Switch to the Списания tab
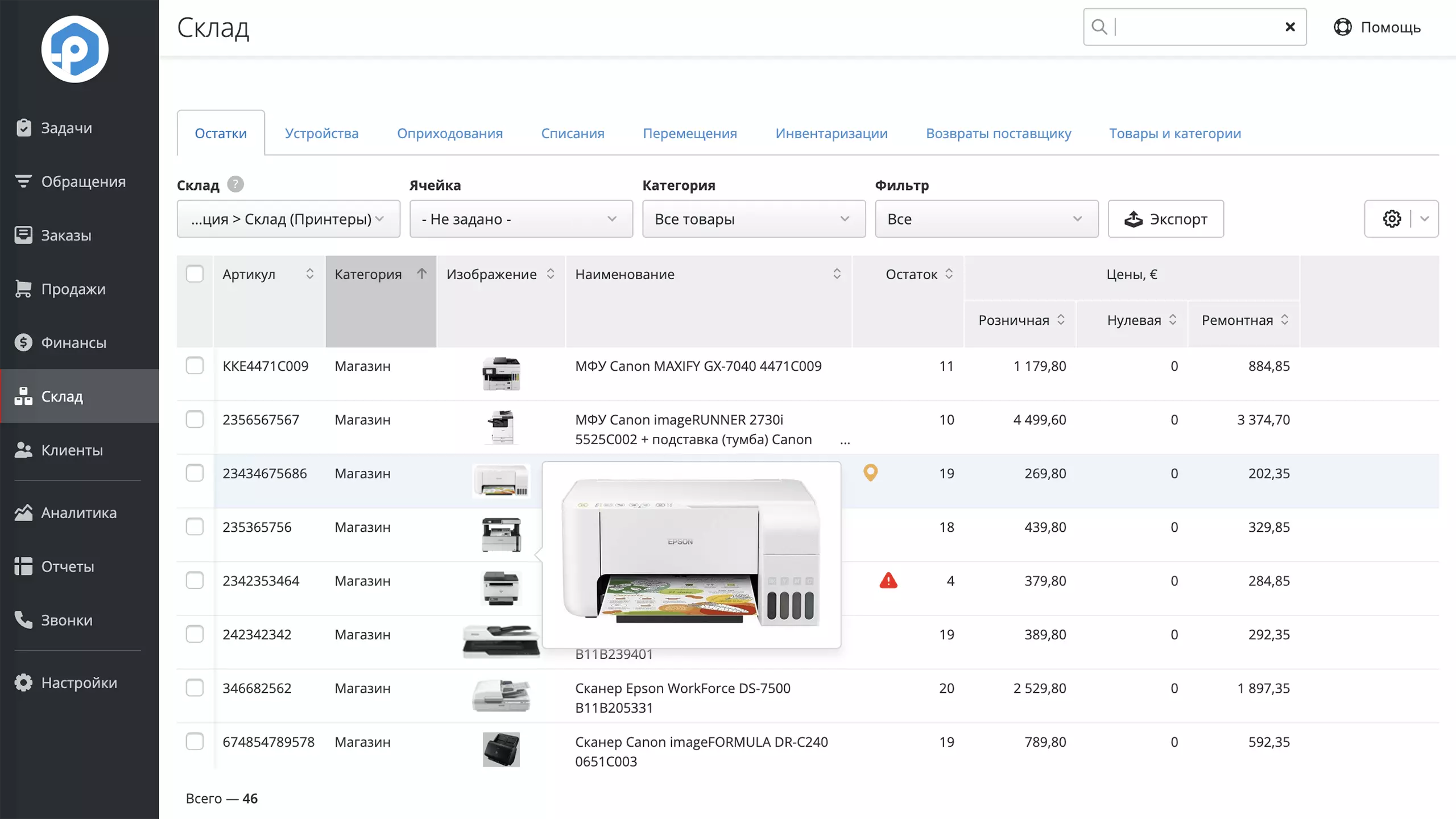Viewport: 1456px width, 819px height. [573, 133]
